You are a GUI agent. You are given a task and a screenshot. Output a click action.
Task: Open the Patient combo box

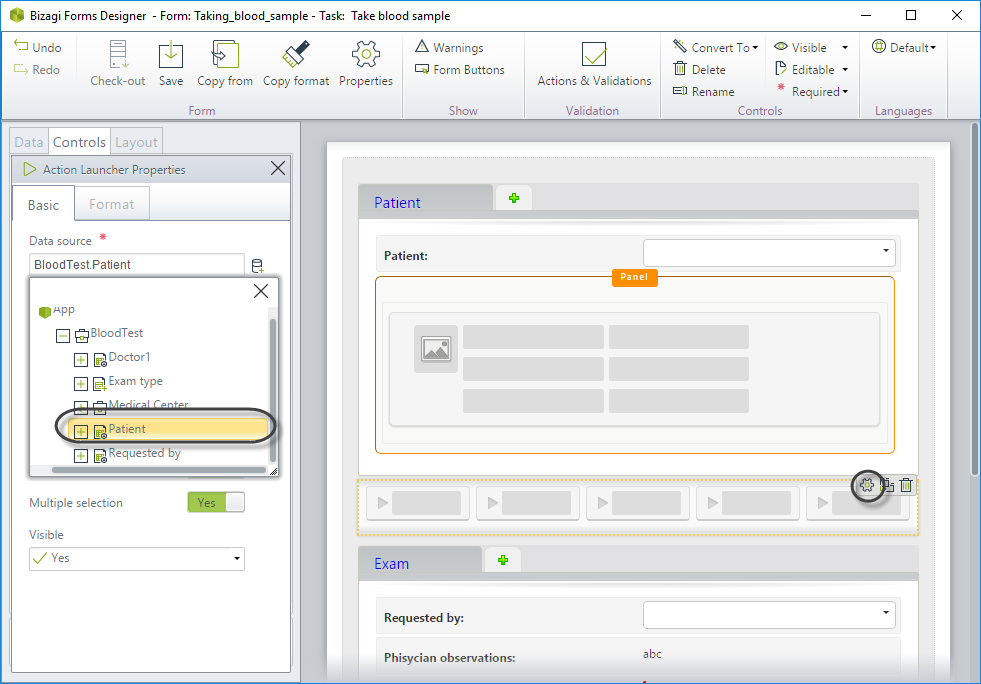pyautogui.click(x=769, y=253)
